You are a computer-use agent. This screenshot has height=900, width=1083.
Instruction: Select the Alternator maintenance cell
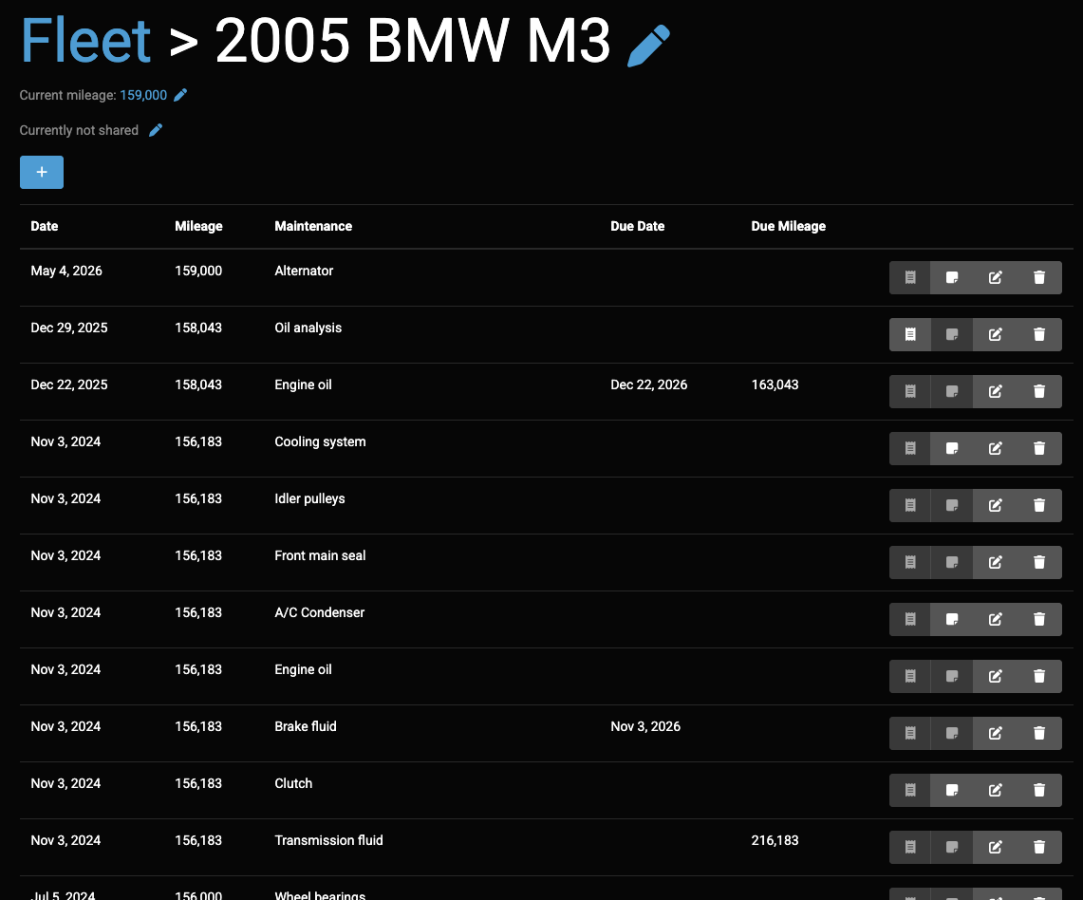303,271
